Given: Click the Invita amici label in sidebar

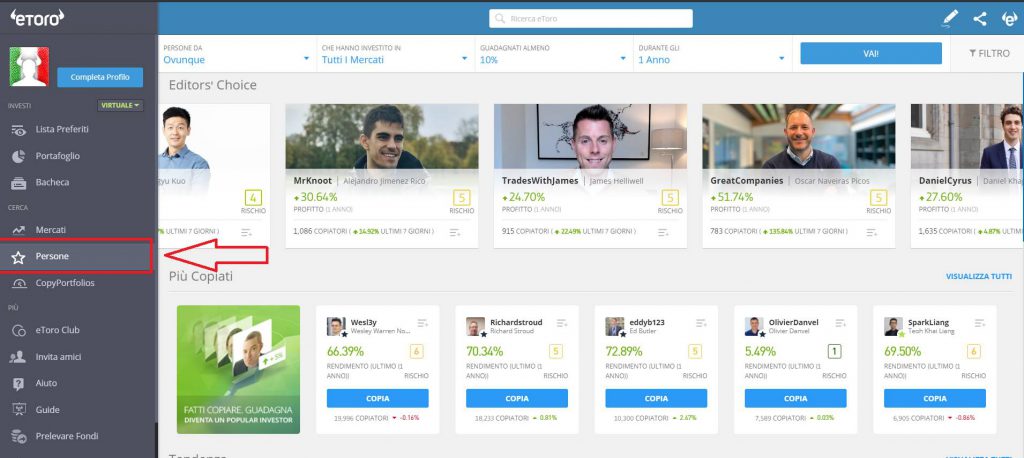Looking at the screenshot, I should [59, 357].
